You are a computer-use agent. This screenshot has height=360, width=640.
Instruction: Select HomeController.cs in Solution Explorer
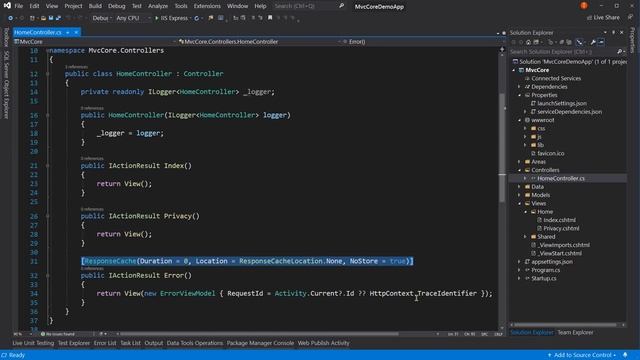[x=560, y=178]
